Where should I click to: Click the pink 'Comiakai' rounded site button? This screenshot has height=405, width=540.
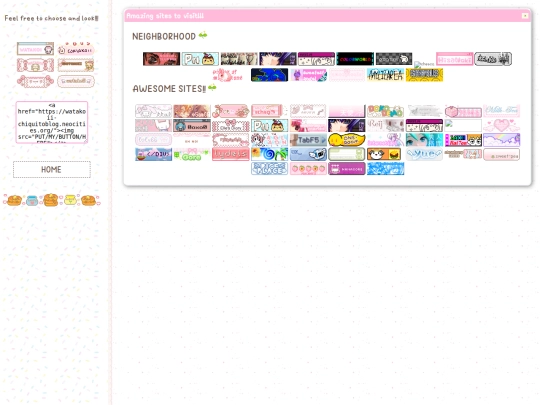[76, 49]
